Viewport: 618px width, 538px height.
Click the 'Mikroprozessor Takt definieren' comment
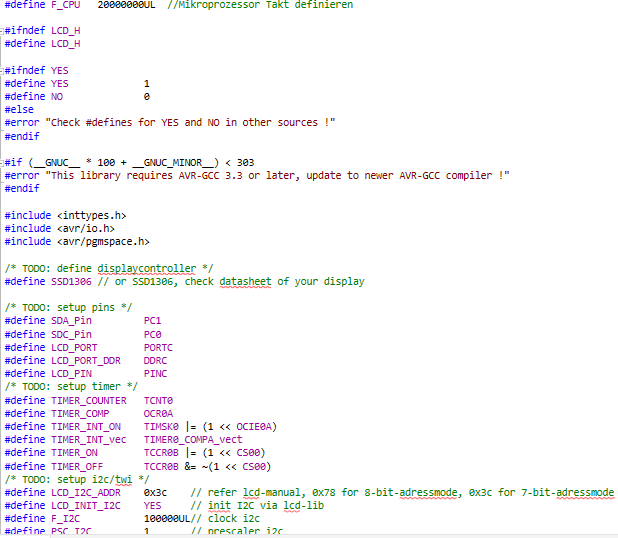(260, 5)
